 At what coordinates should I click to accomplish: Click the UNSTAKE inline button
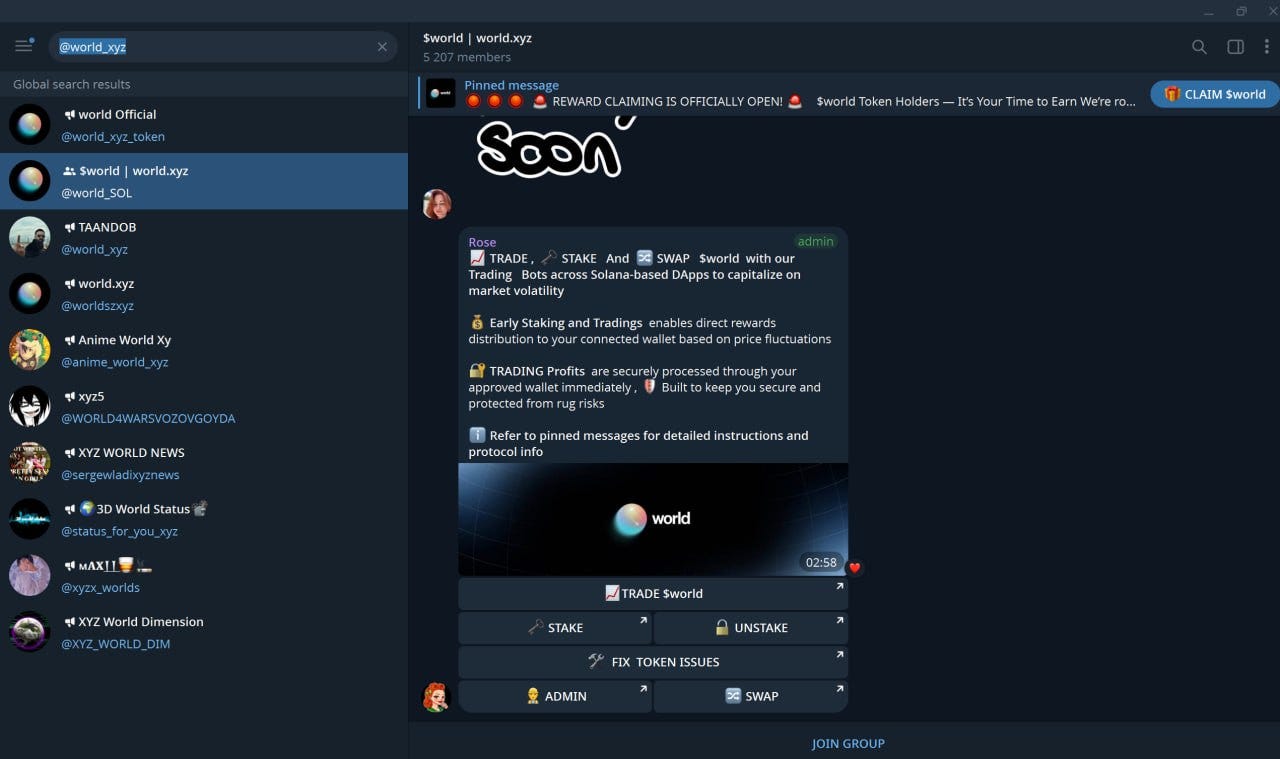coord(751,628)
